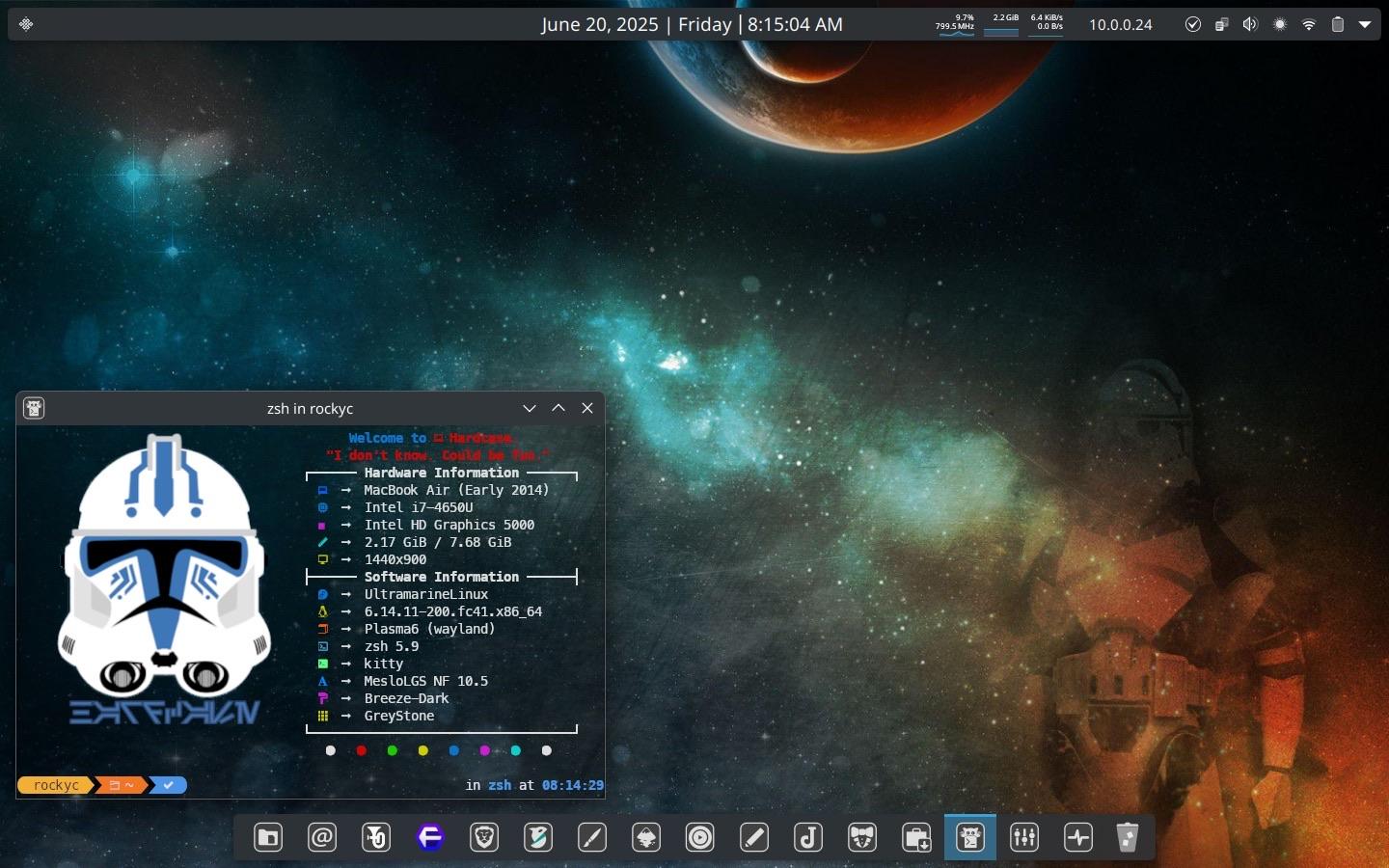Launch the tuxedo bow-tie app in dock
Screen dimensions: 1389x868
coord(862,837)
